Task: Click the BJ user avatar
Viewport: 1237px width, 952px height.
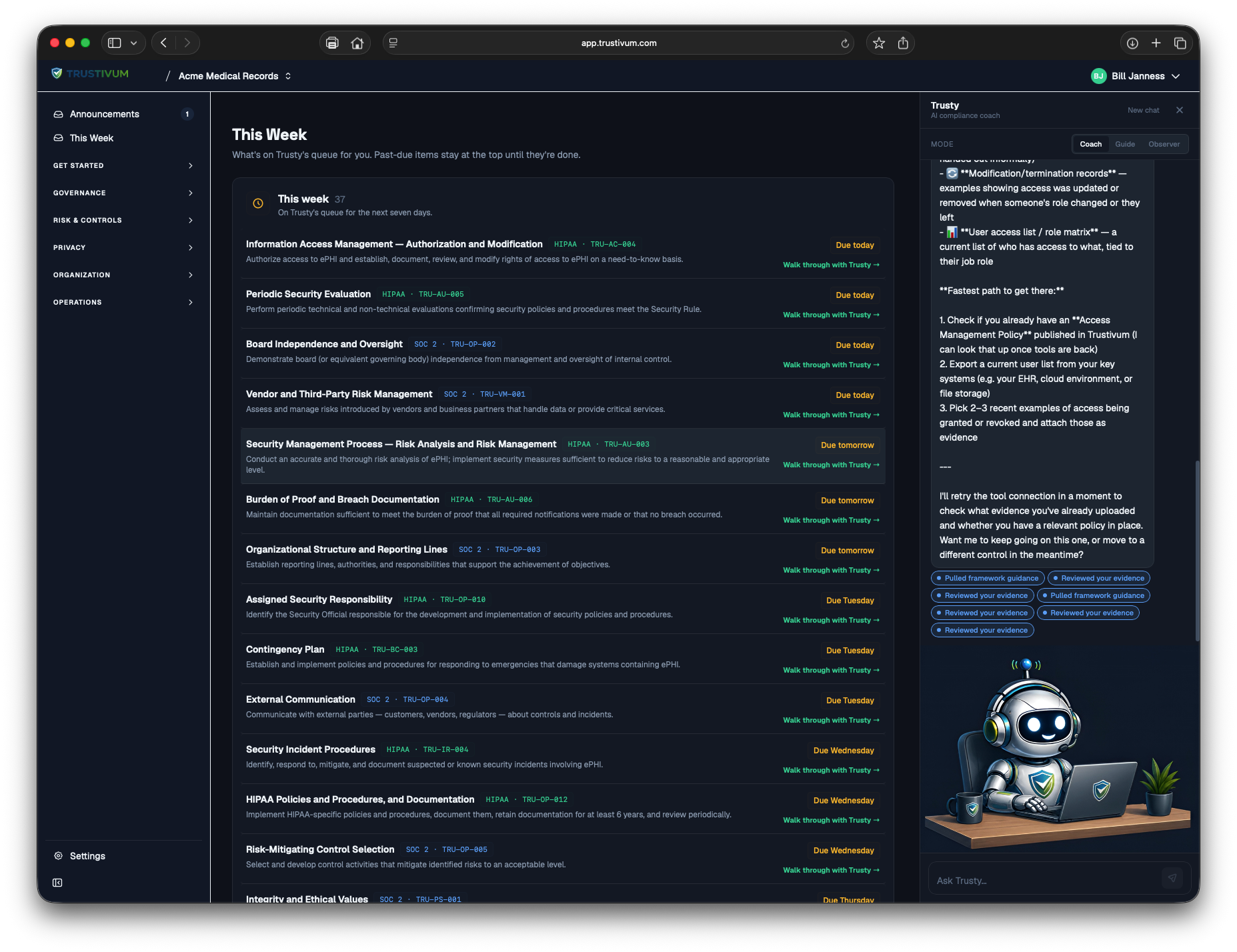Action: [x=1098, y=76]
